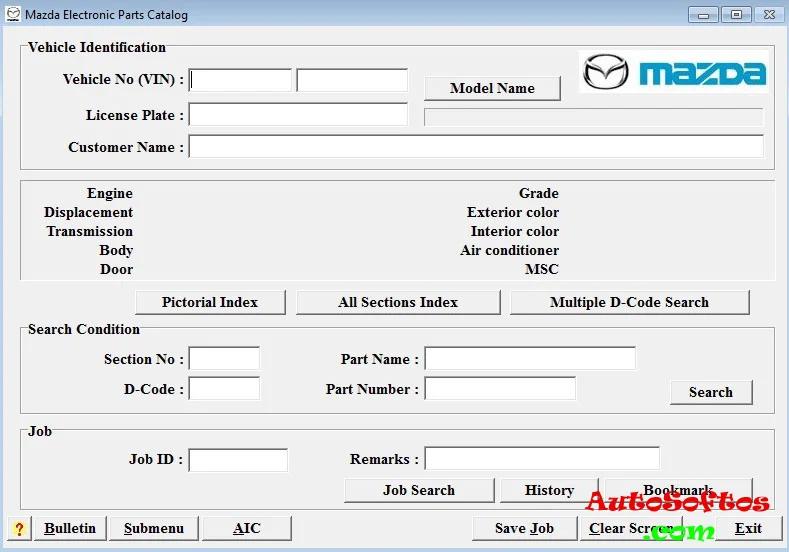This screenshot has width=789, height=552.
Task: Click the Mazda app icon in title bar
Action: (12, 15)
